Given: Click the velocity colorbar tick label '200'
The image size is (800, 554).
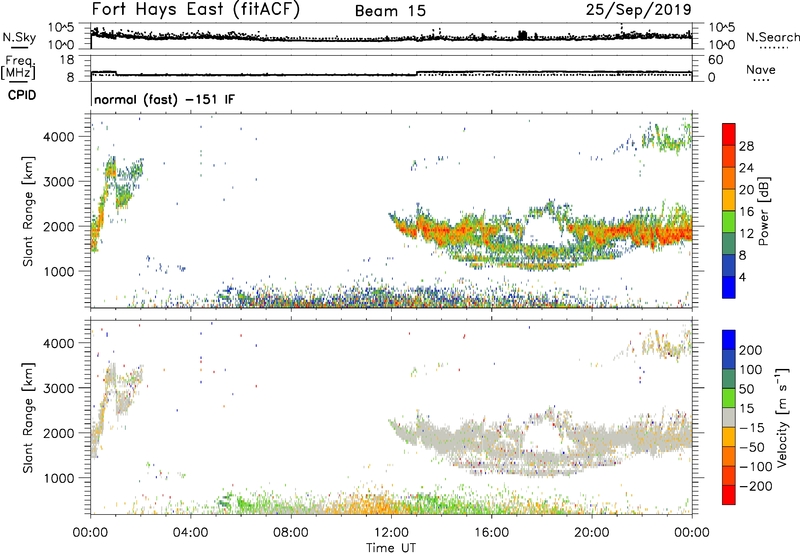Looking at the screenshot, I should point(751,350).
